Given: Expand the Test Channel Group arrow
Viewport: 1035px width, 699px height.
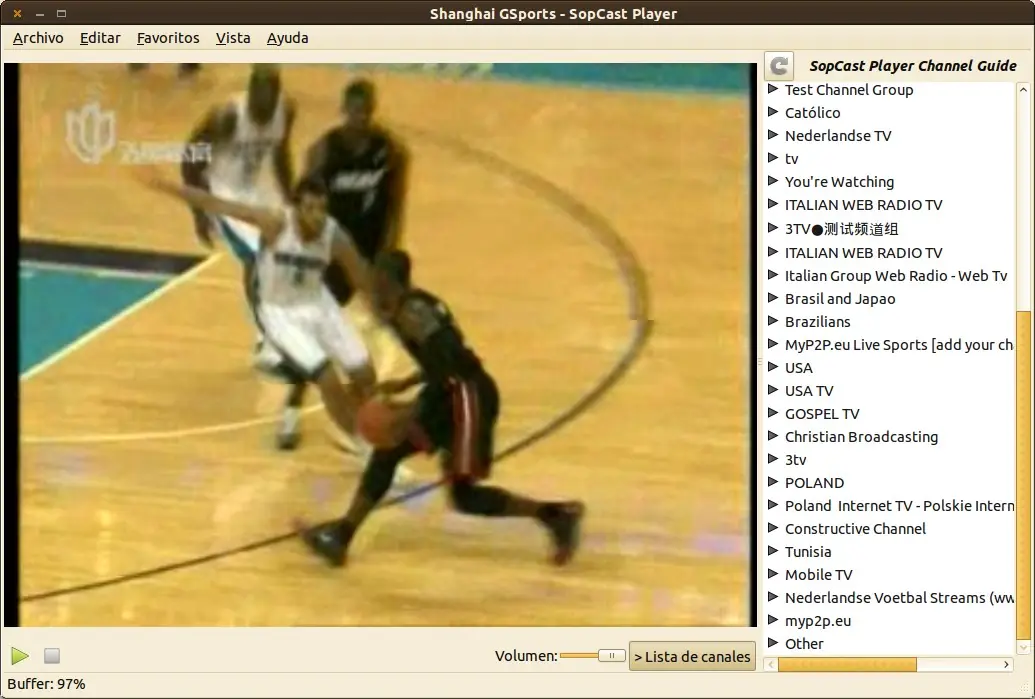Looking at the screenshot, I should click(x=773, y=89).
